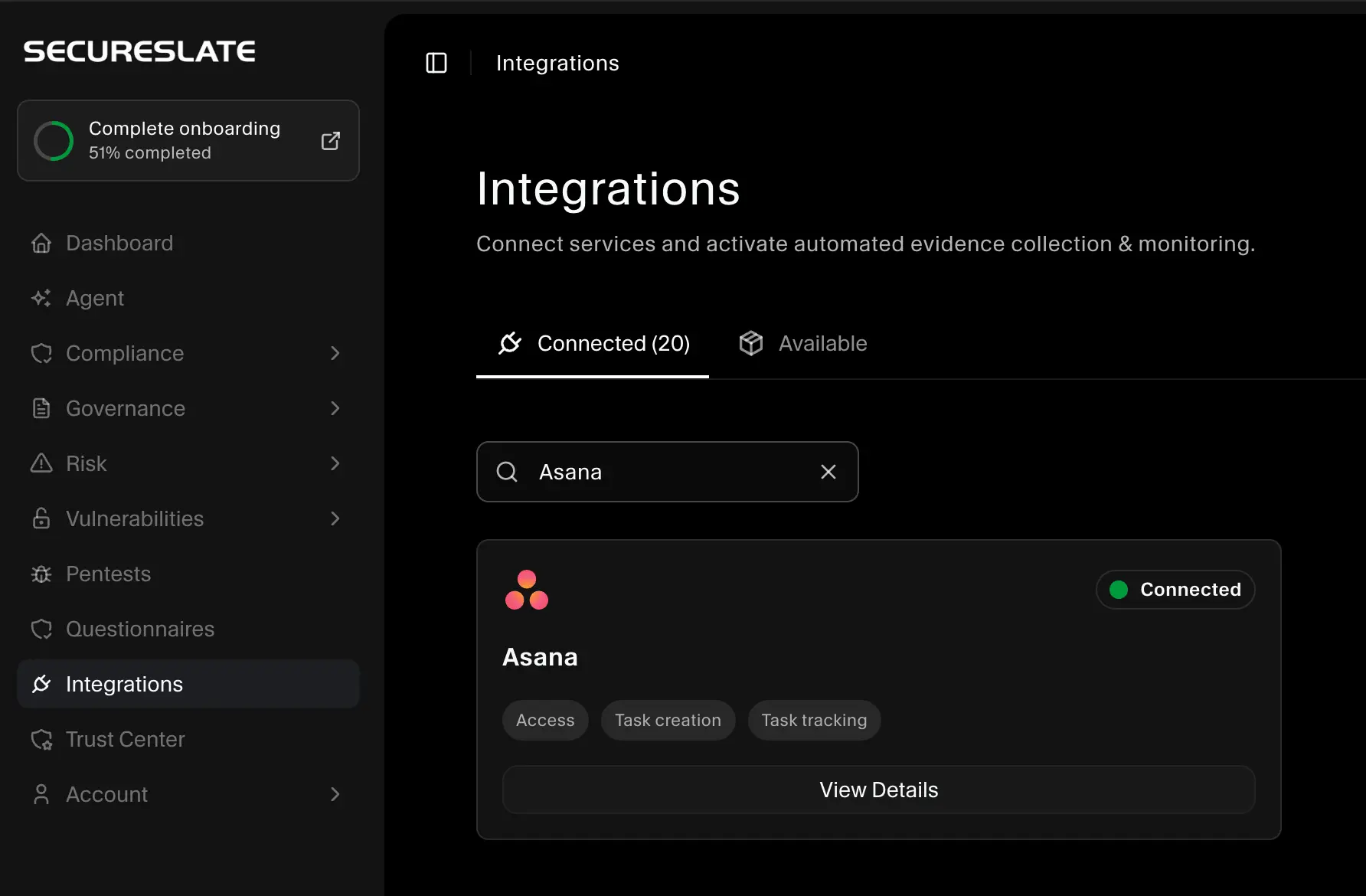Click the plug icon on Connected tab
1366x896 pixels.
[x=510, y=343]
